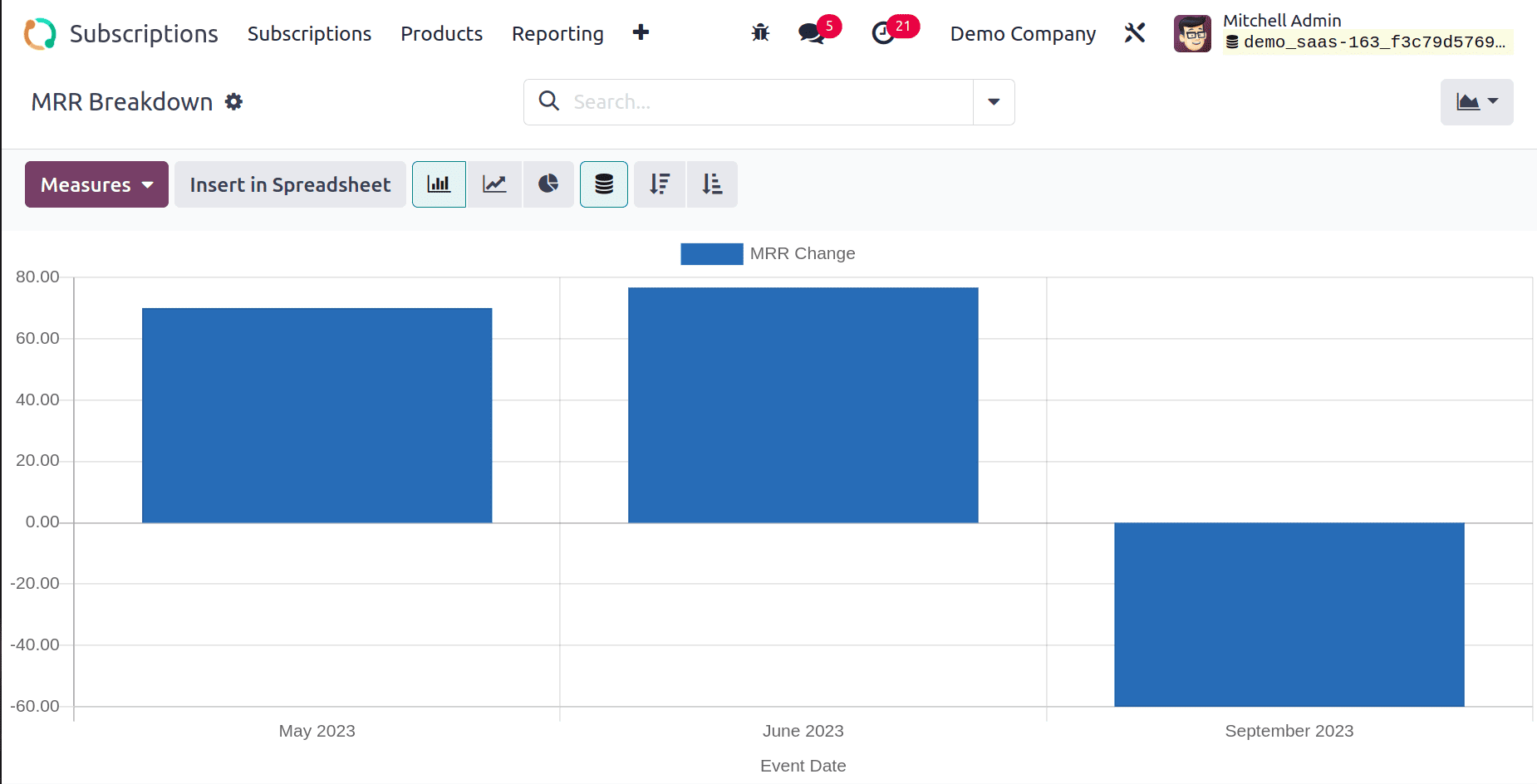Switch to bar chart view
Image resolution: width=1537 pixels, height=784 pixels.
(x=439, y=184)
